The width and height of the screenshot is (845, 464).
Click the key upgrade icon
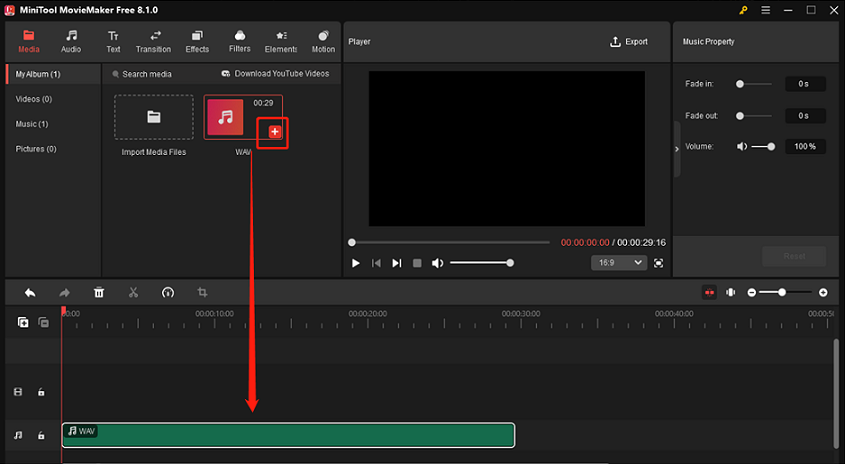[x=743, y=10]
